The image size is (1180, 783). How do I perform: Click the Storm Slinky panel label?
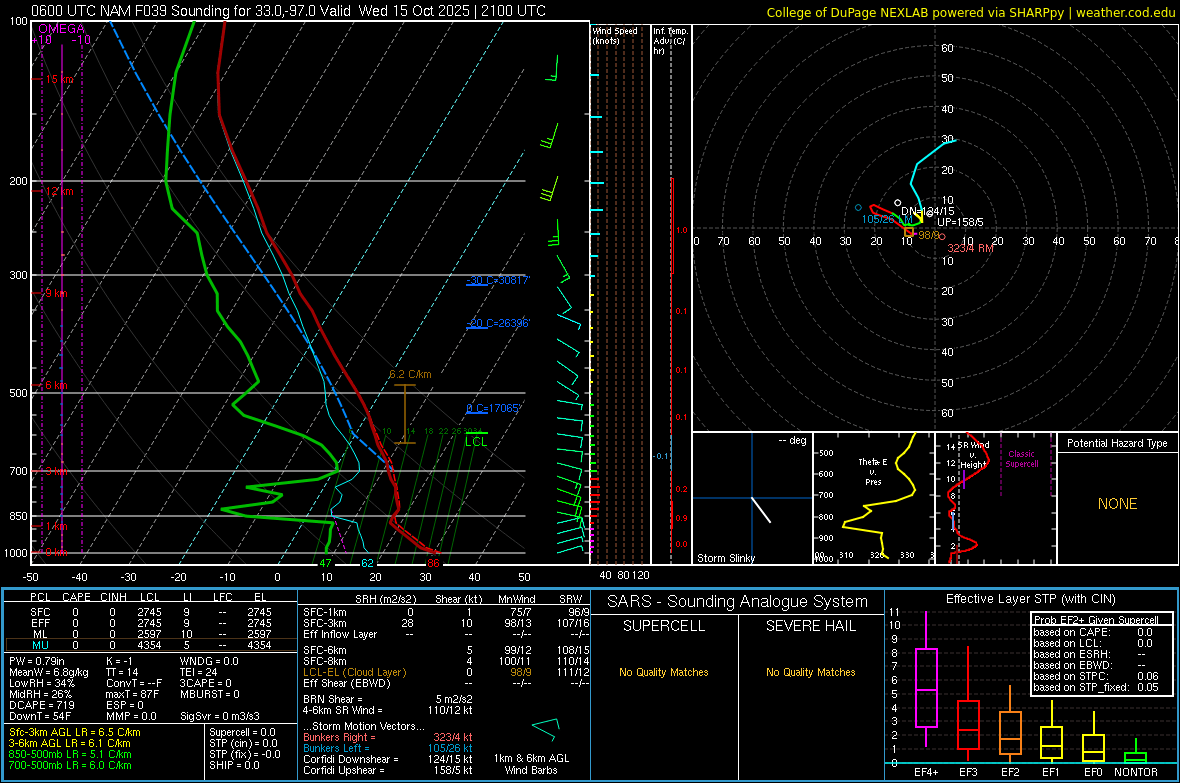click(725, 558)
